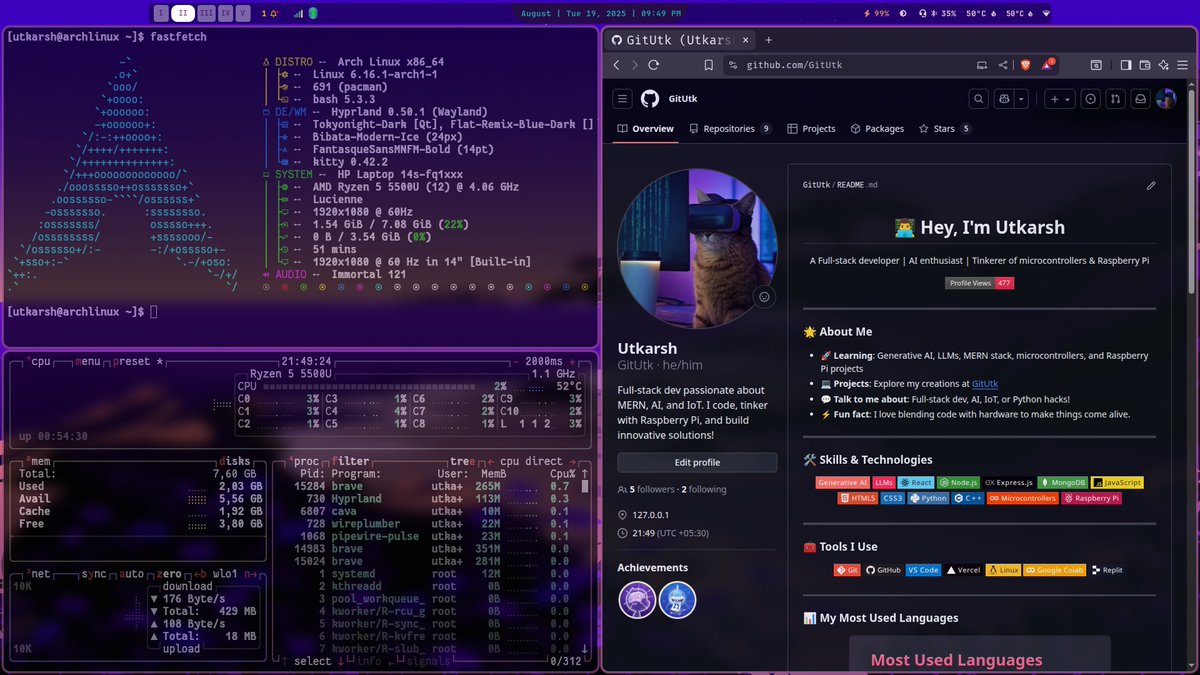The image size is (1200, 675).
Task: Edit the README with pencil icon
Action: click(x=1151, y=185)
